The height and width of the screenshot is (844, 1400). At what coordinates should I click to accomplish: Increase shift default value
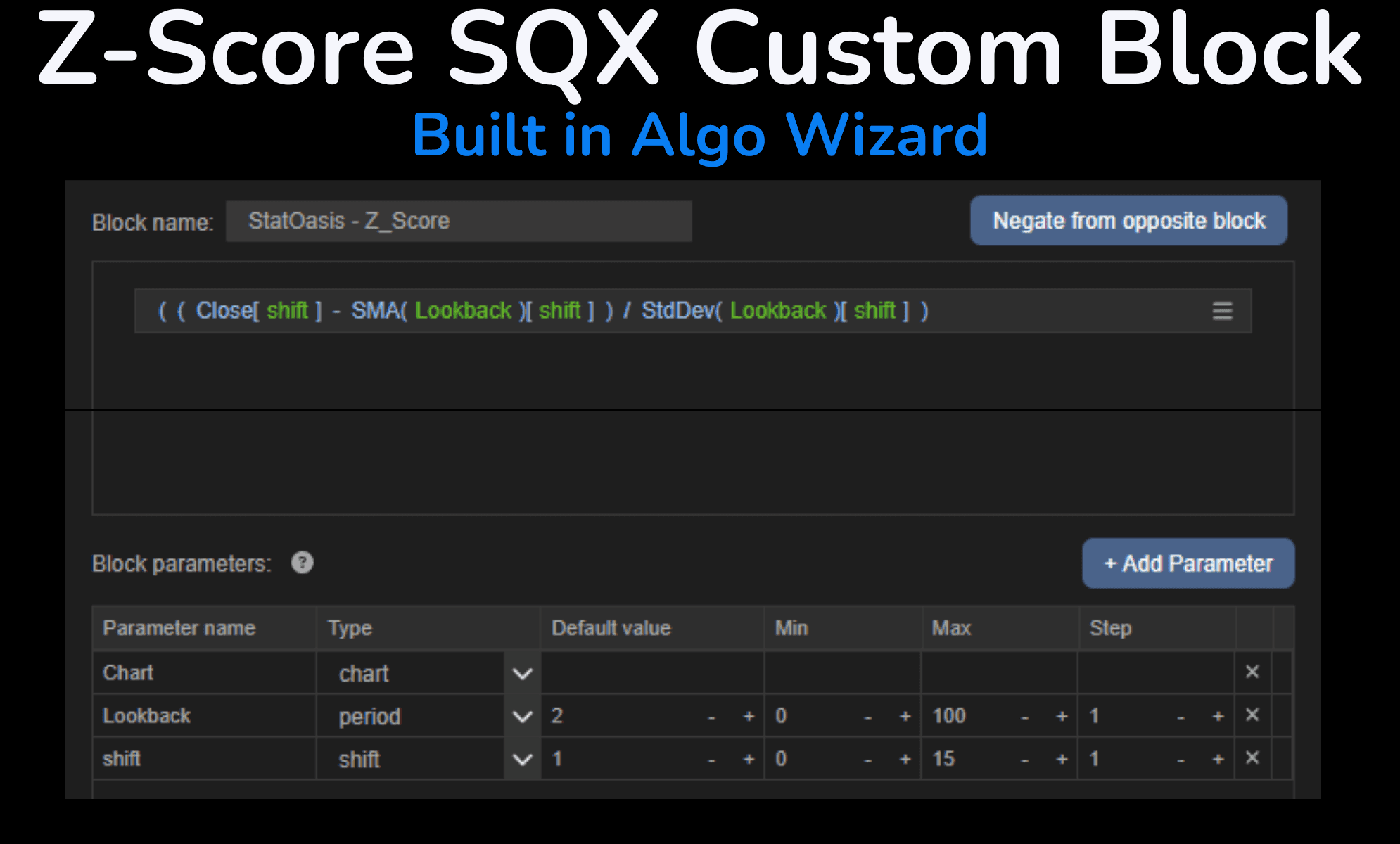click(x=749, y=759)
